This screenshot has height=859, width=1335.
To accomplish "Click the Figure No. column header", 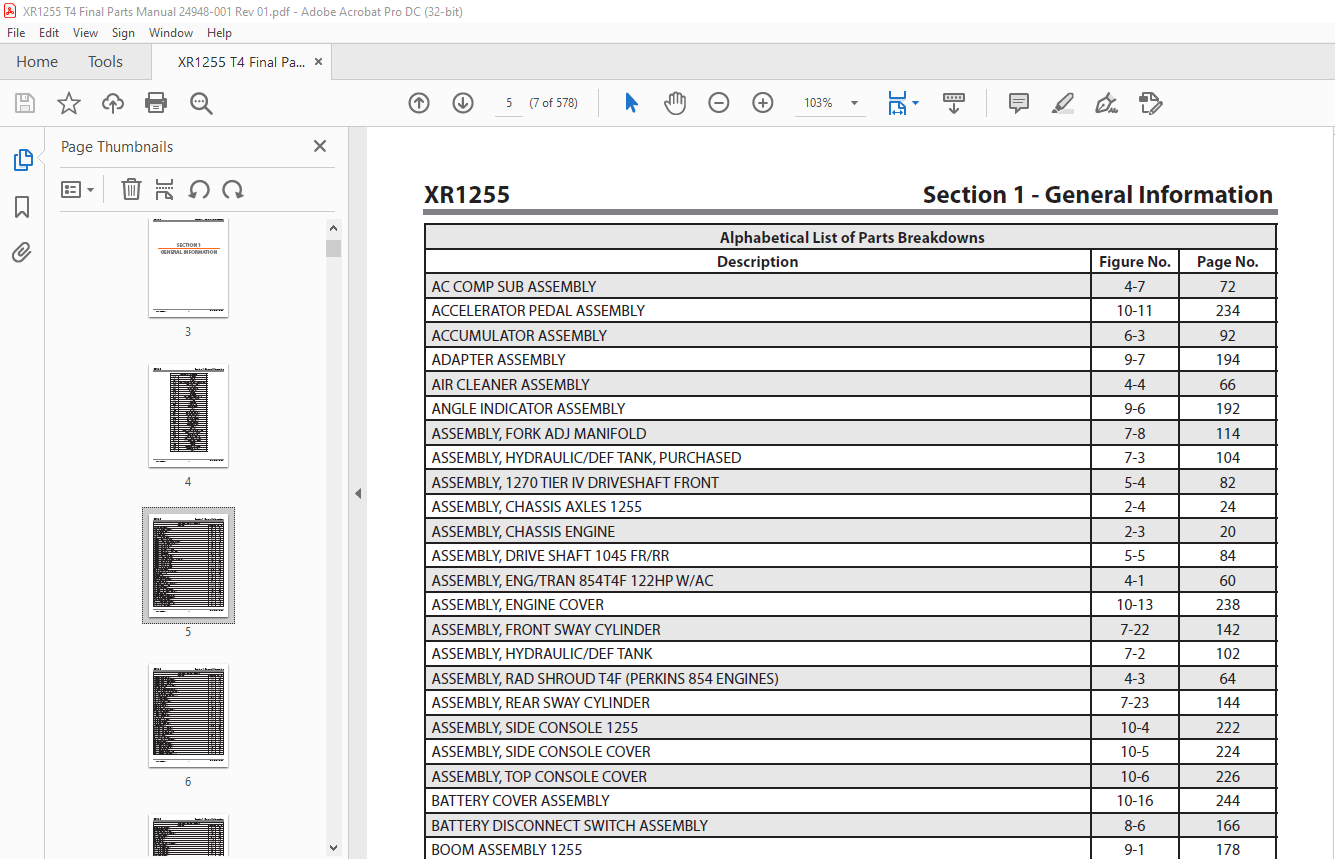I will click(1134, 262).
